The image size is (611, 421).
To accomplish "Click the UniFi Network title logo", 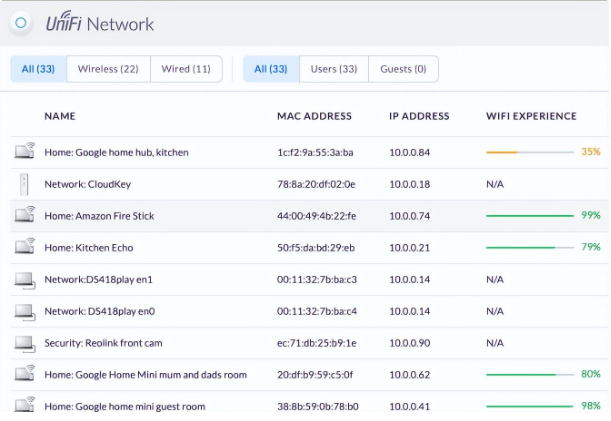I will click(x=100, y=23).
